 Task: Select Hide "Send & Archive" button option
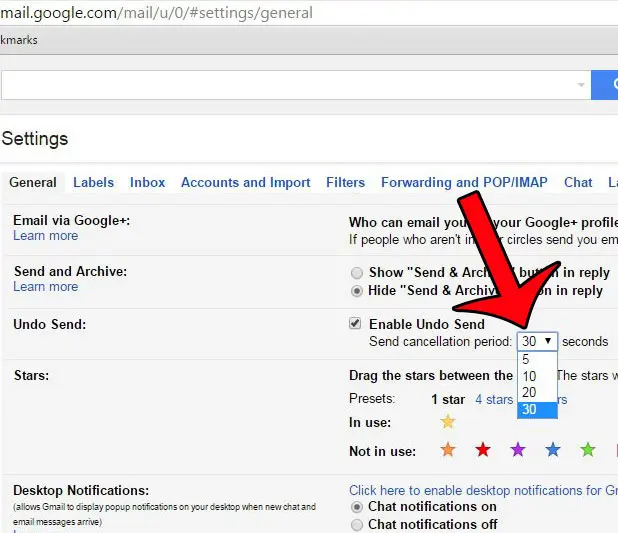click(357, 291)
